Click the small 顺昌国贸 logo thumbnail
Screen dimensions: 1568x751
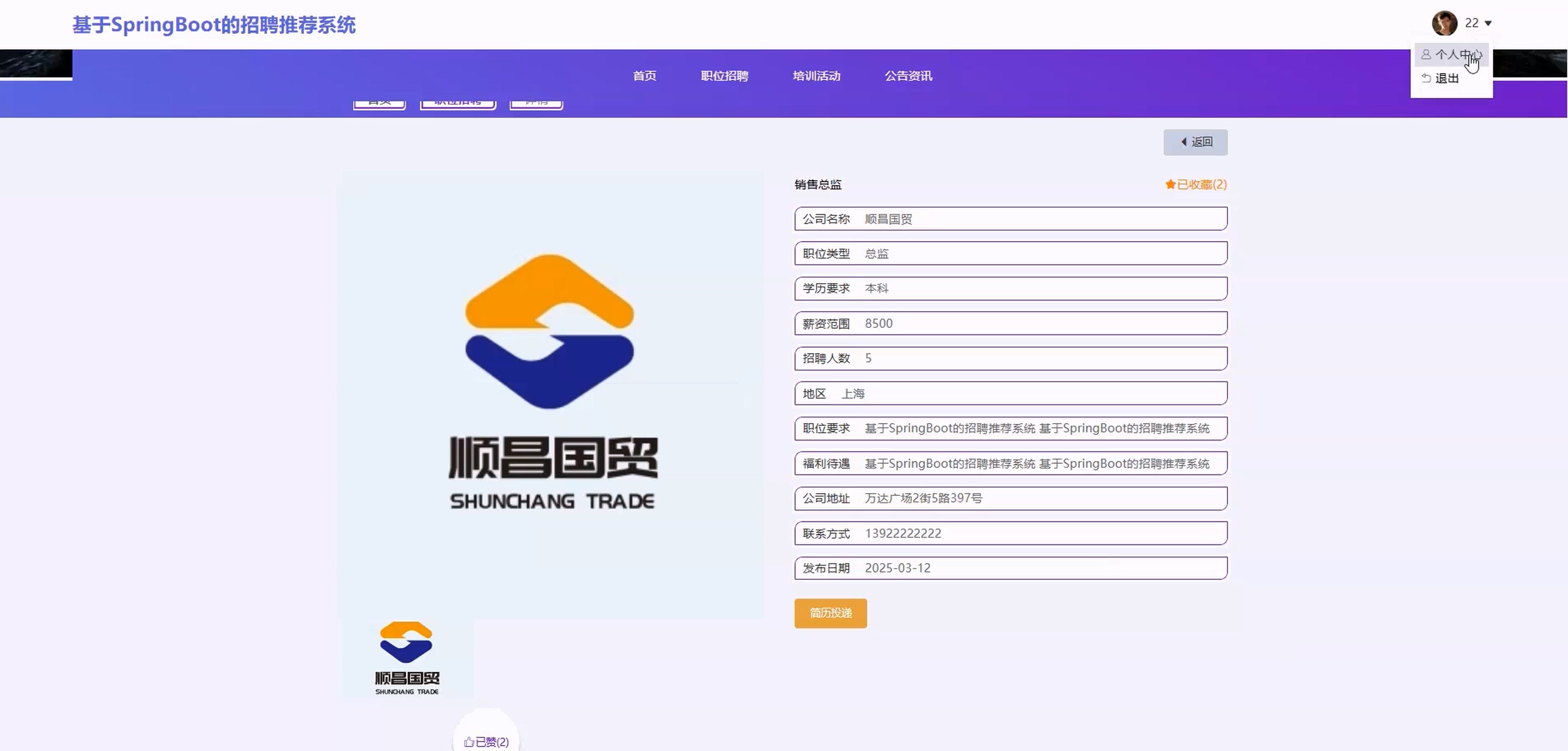(407, 659)
